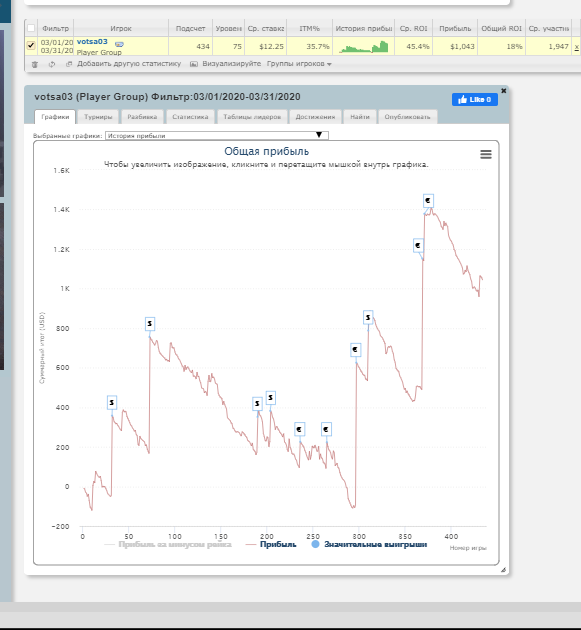Click the small badge icon next to votsa03
The height and width of the screenshot is (630, 581).
tap(119, 44)
